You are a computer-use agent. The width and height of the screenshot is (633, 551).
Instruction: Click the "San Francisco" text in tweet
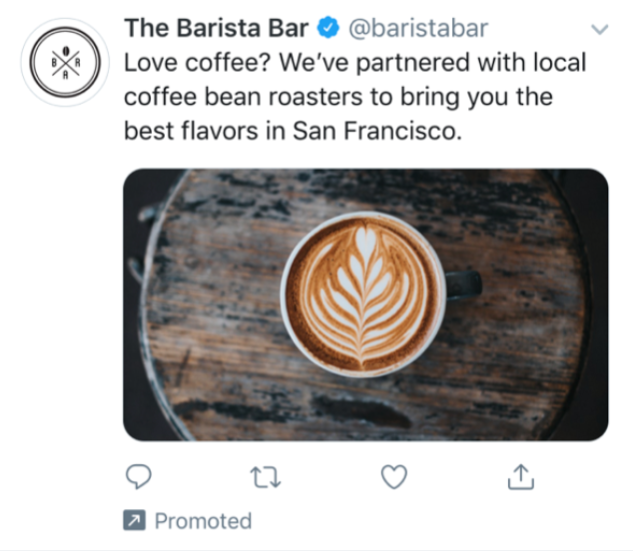pyautogui.click(x=377, y=131)
